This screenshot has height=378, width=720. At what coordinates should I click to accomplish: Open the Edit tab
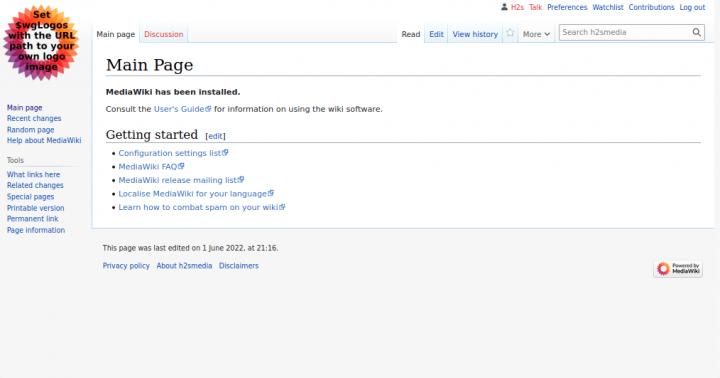[x=436, y=34]
